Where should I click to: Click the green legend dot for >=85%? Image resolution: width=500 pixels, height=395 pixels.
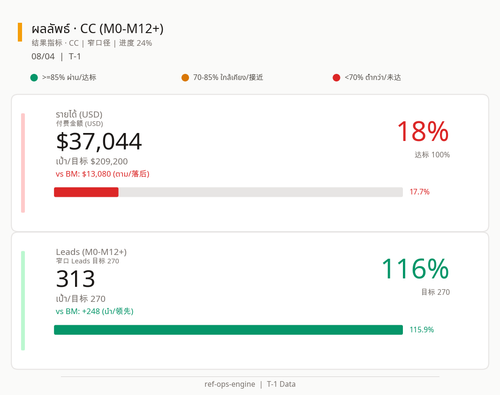coord(34,78)
